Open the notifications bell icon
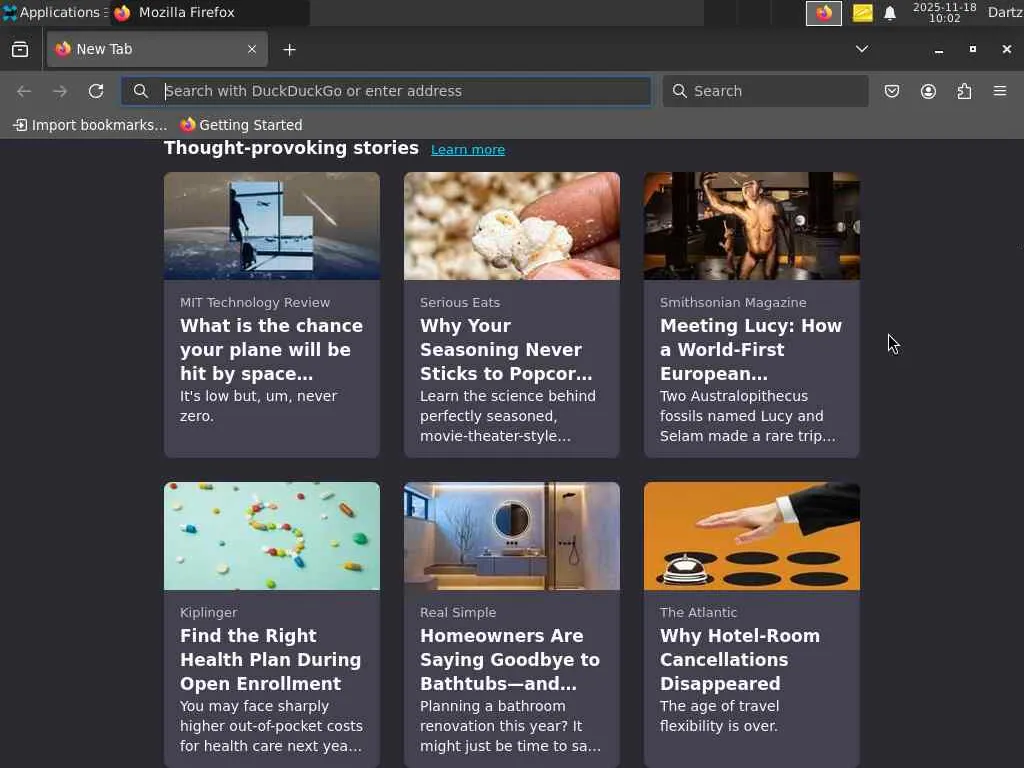The width and height of the screenshot is (1024, 768). (889, 13)
